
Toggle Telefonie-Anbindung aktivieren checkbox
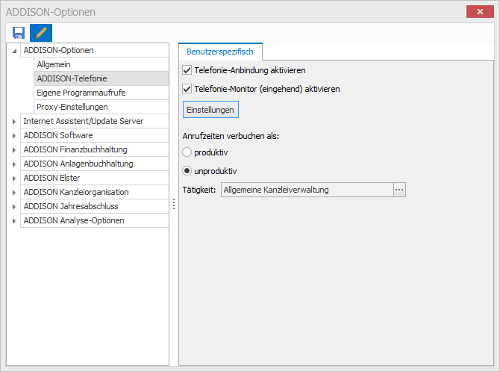tap(187, 70)
